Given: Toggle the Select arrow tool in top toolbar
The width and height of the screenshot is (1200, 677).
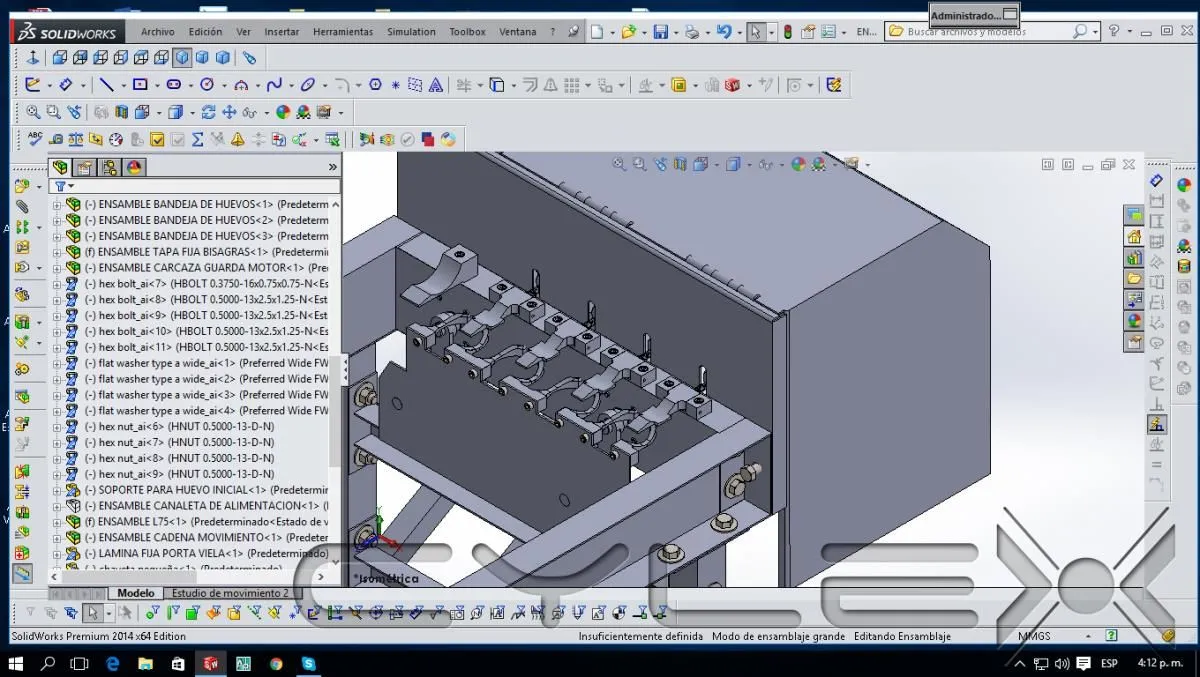Looking at the screenshot, I should pyautogui.click(x=755, y=32).
